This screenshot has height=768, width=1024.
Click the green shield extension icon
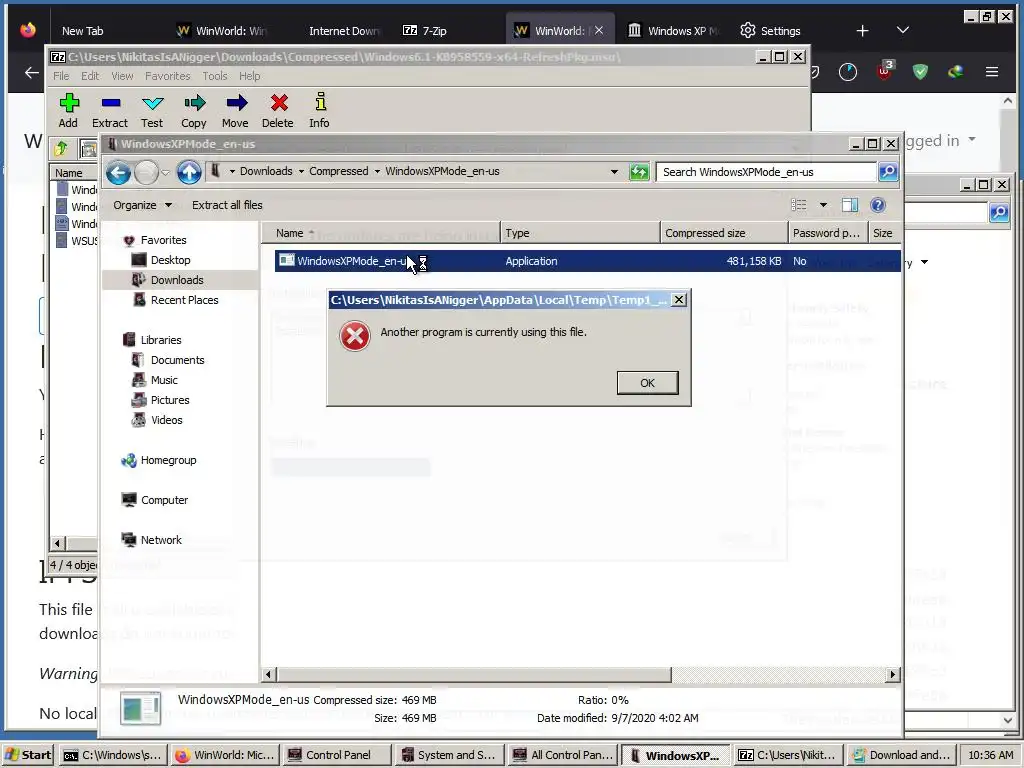point(920,71)
